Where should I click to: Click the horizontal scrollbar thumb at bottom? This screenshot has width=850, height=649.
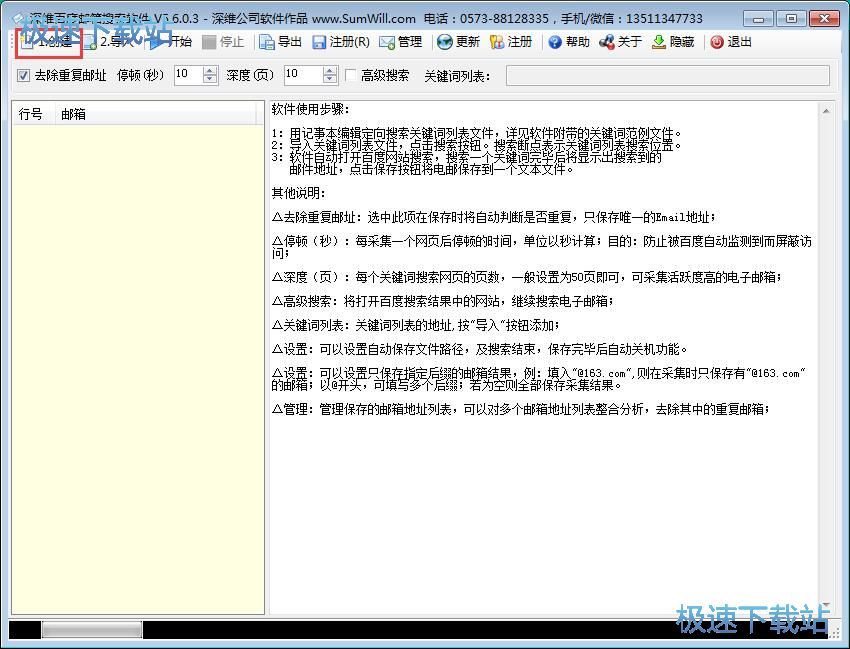pyautogui.click(x=91, y=630)
